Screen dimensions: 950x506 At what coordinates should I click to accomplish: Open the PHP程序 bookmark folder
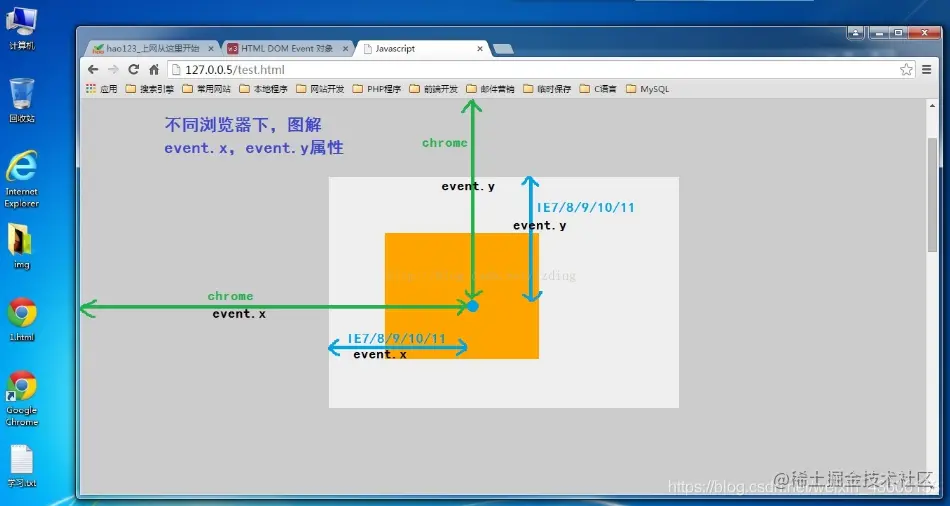click(x=377, y=88)
